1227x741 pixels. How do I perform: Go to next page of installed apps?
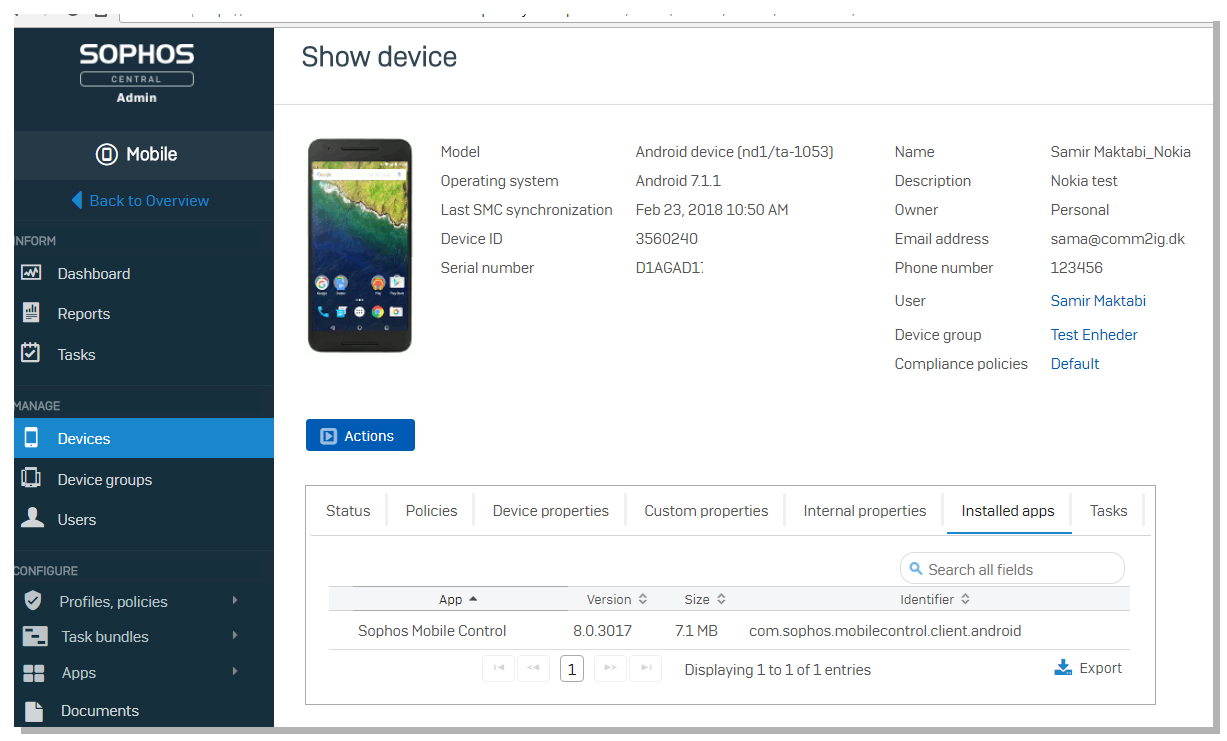pos(610,668)
